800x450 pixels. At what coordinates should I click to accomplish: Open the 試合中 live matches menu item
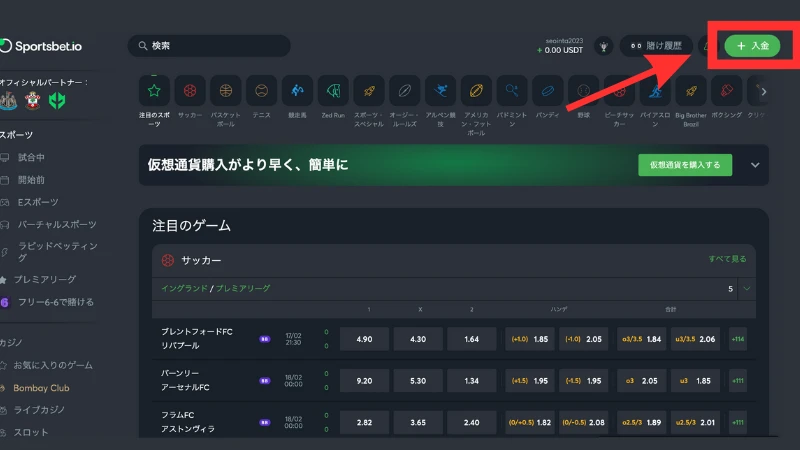click(31, 157)
